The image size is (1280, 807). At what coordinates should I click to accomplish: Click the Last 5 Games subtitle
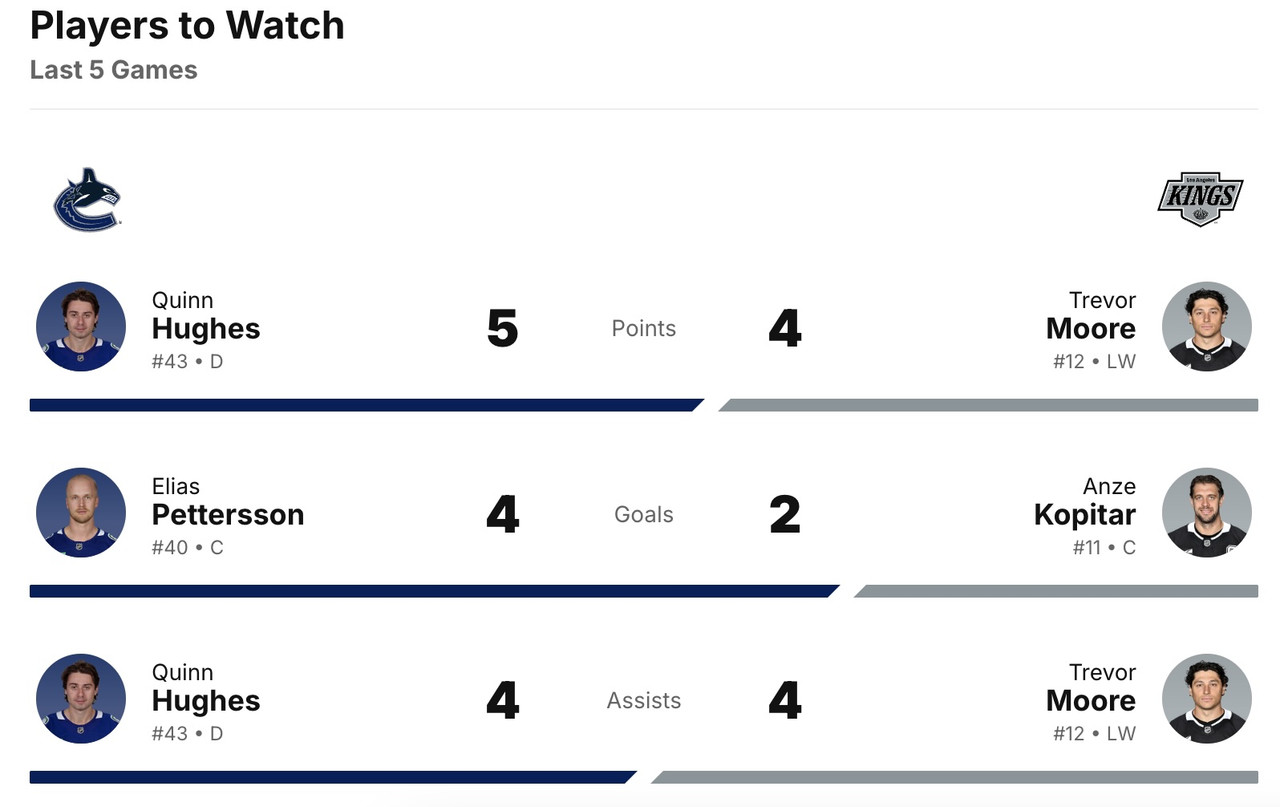tap(114, 70)
